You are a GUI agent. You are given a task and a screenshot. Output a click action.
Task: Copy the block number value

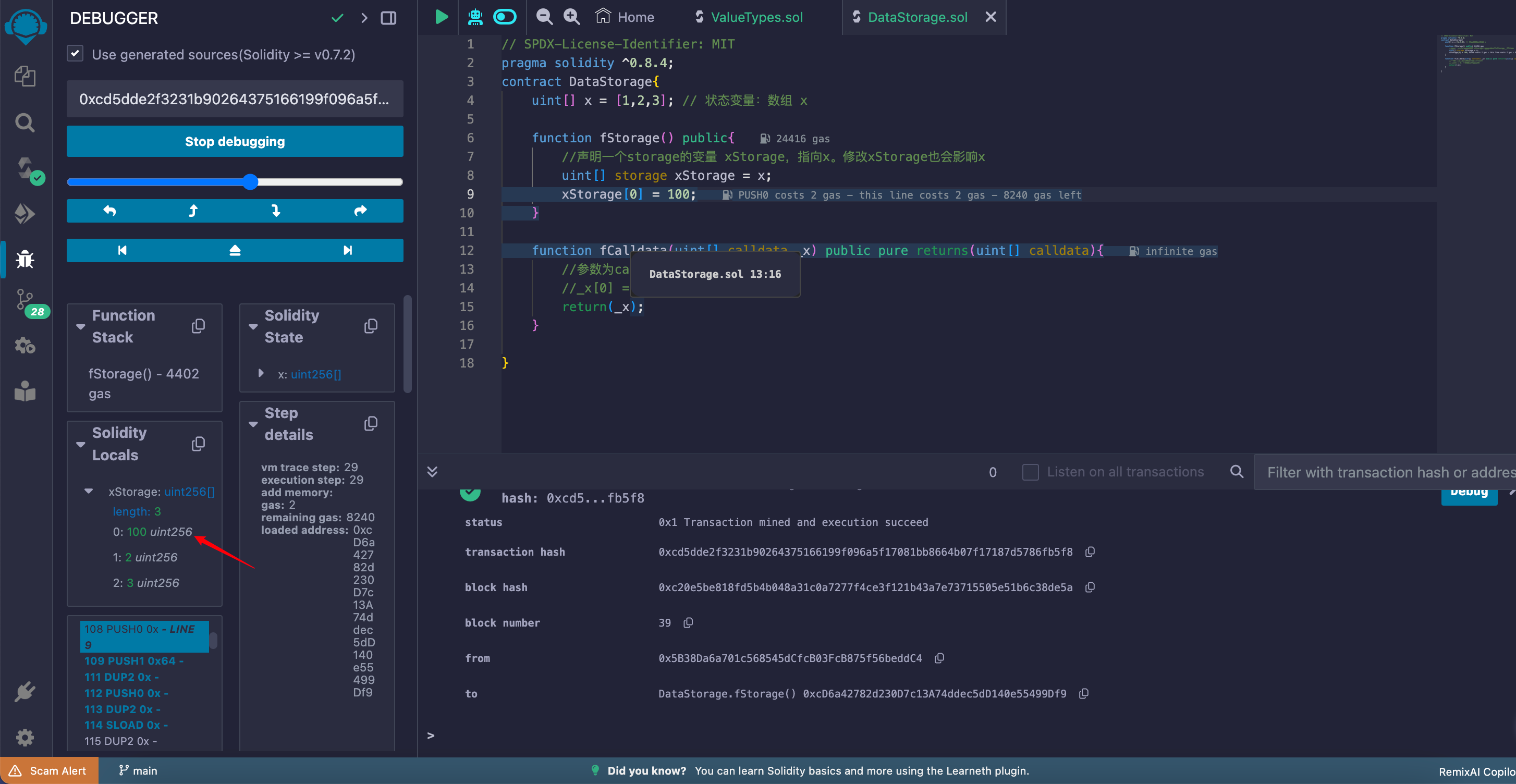[x=688, y=622]
